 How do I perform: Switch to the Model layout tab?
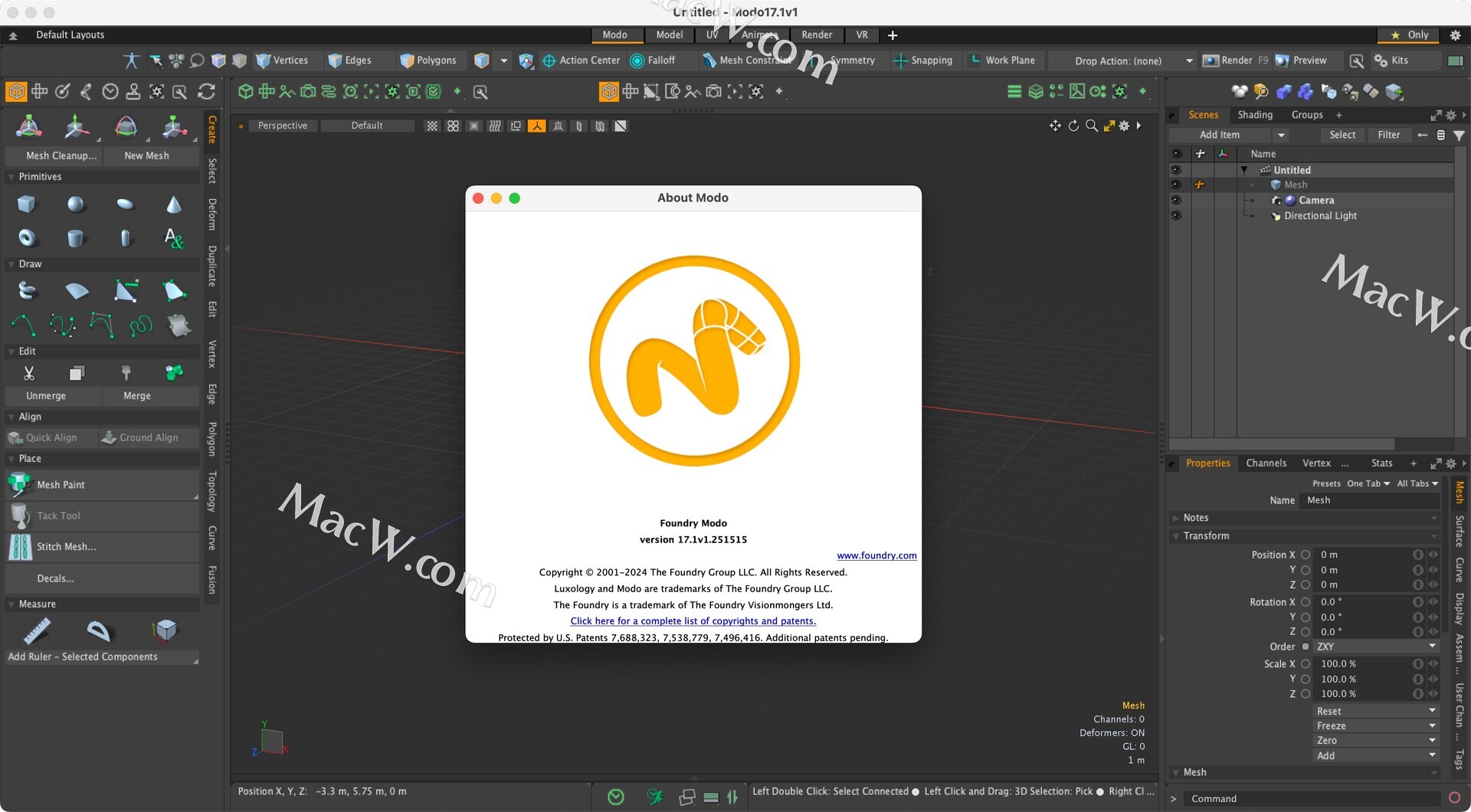[669, 35]
